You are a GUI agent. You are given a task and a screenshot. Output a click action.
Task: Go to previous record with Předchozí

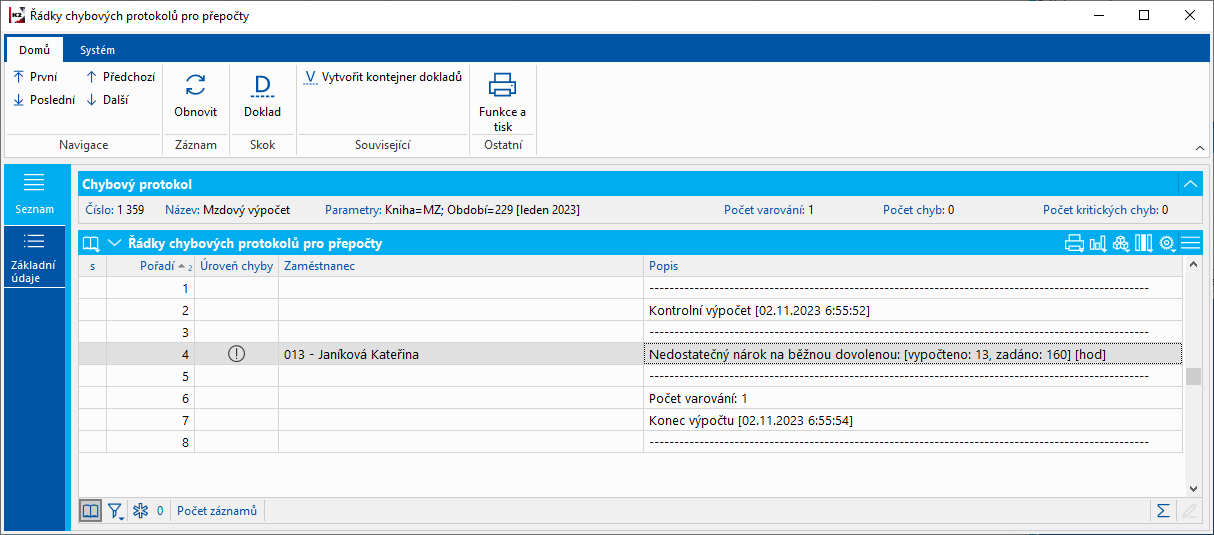tap(120, 76)
